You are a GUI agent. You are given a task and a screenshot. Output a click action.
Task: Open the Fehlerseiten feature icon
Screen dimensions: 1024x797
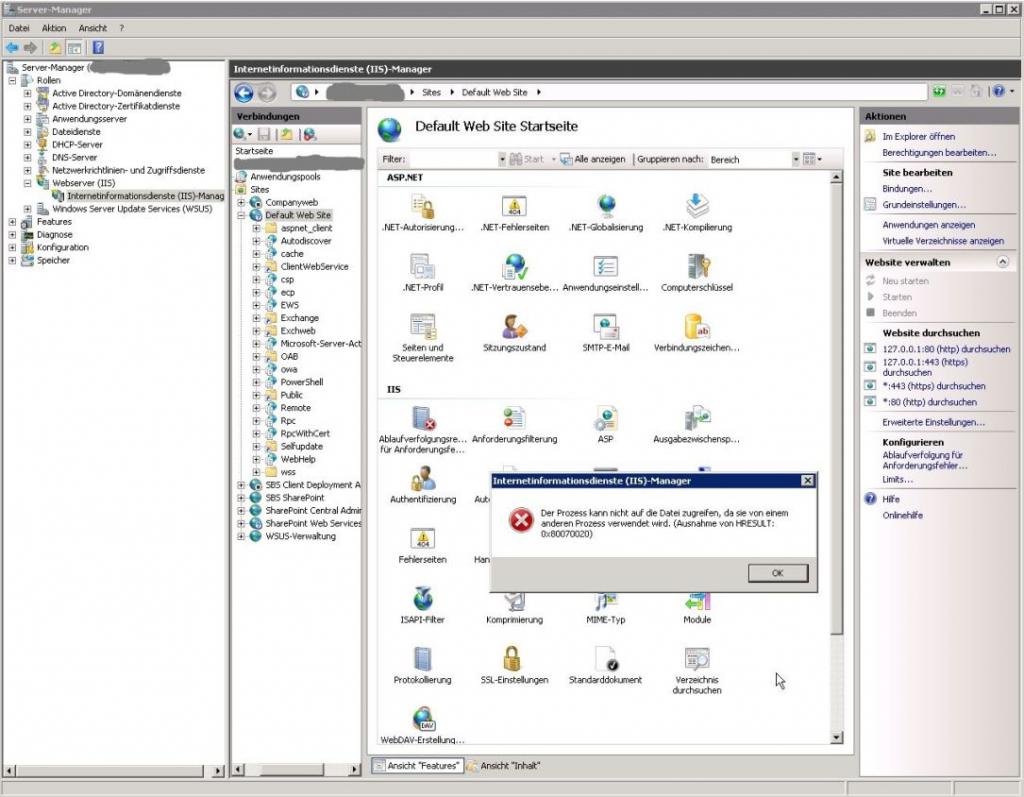click(x=423, y=538)
